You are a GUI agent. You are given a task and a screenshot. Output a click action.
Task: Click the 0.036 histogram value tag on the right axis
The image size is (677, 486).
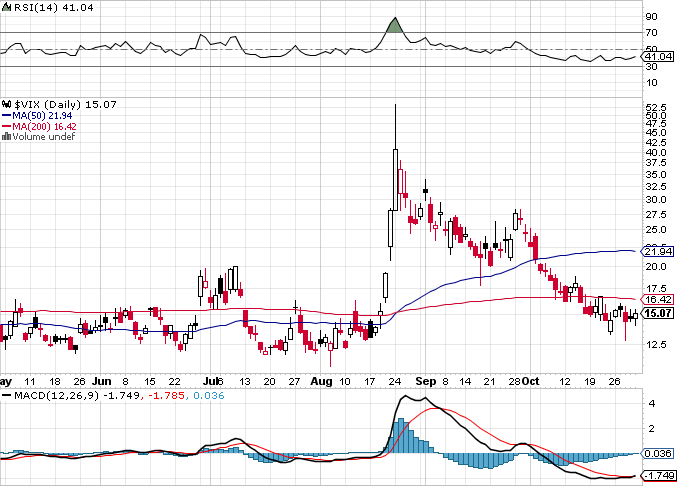pos(657,454)
